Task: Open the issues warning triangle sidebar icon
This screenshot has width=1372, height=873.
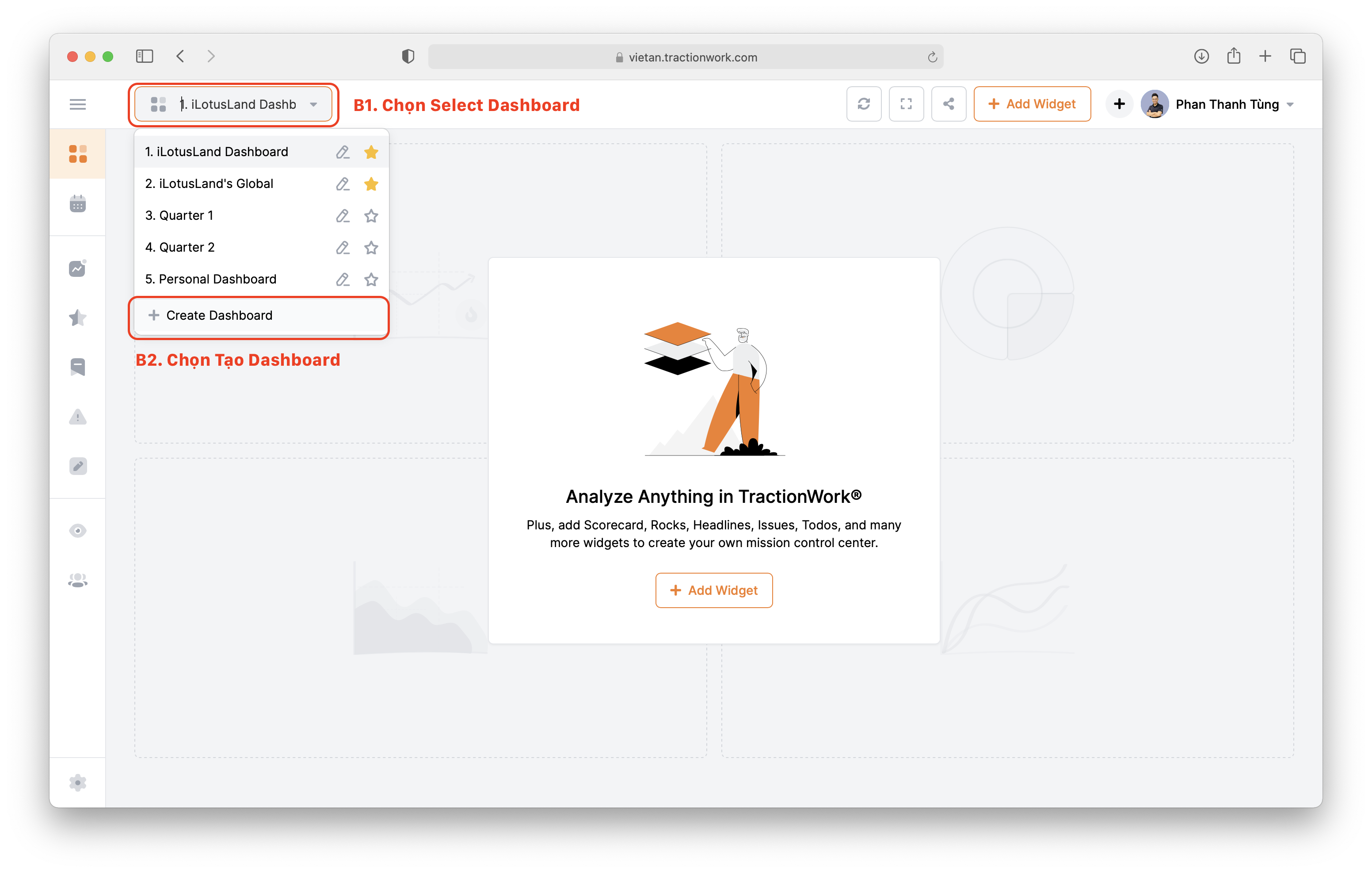Action: coord(77,417)
